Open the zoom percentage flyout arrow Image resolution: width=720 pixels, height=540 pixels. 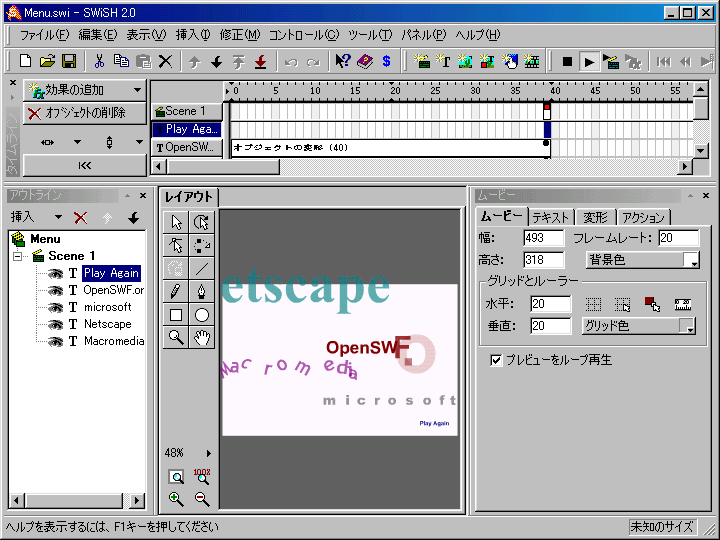coord(209,453)
